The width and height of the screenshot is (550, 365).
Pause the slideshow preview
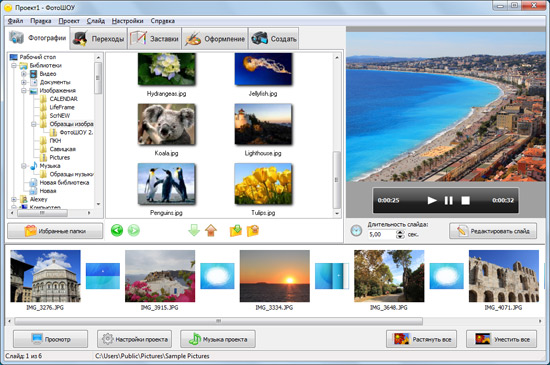[x=449, y=200]
